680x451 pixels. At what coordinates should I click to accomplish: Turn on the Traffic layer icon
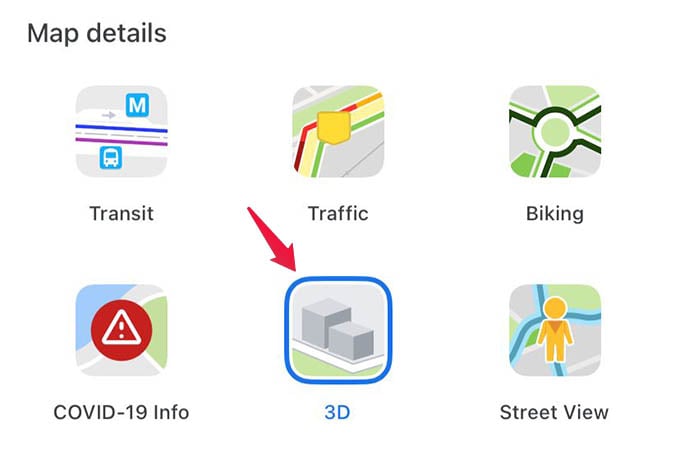[x=338, y=131]
